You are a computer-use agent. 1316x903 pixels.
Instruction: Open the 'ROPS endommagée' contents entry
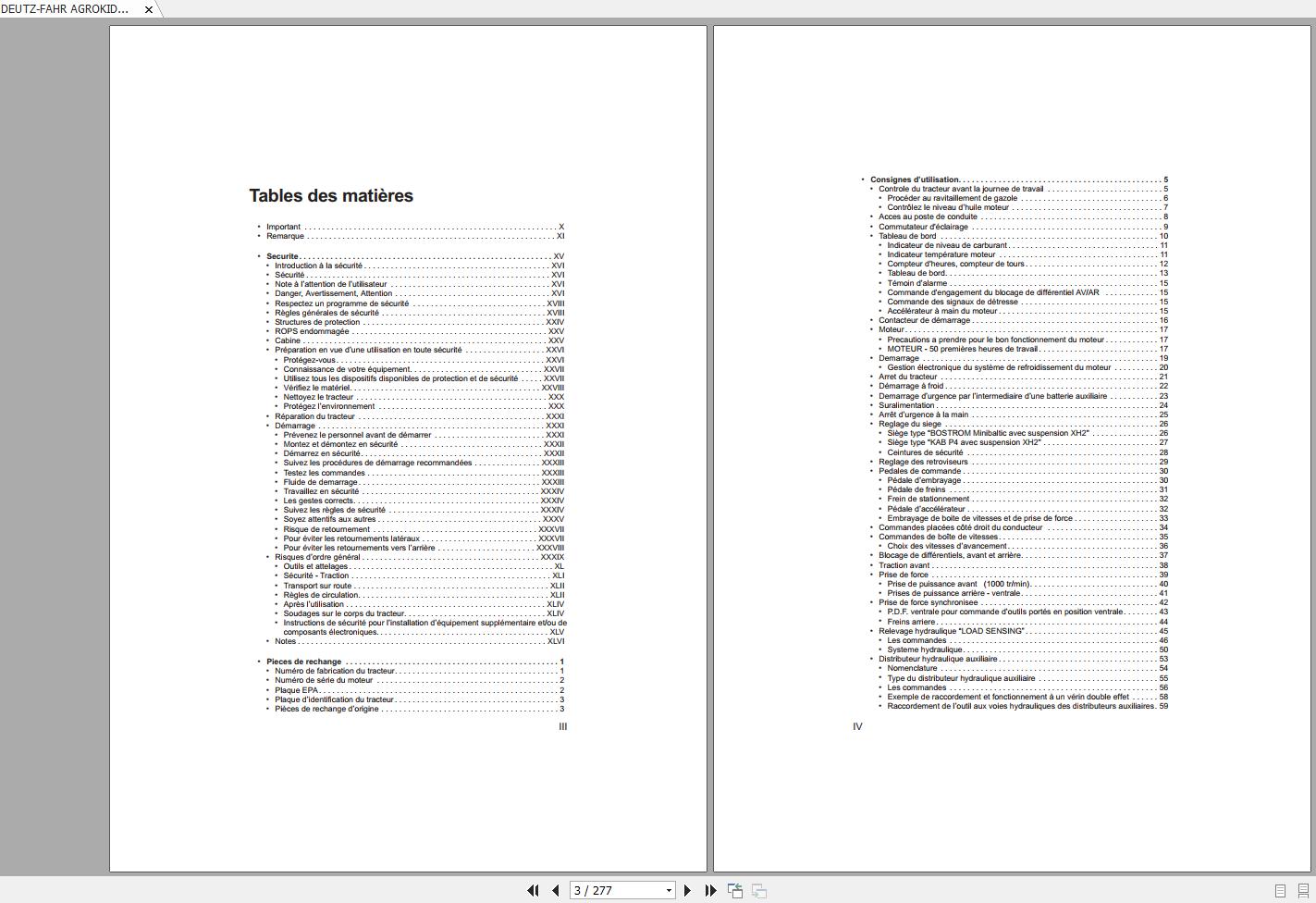tap(312, 331)
